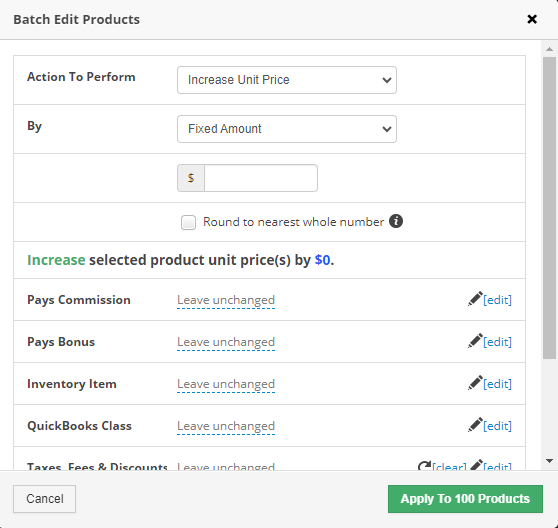Click the pencil icon for Inventory Item

(x=475, y=383)
